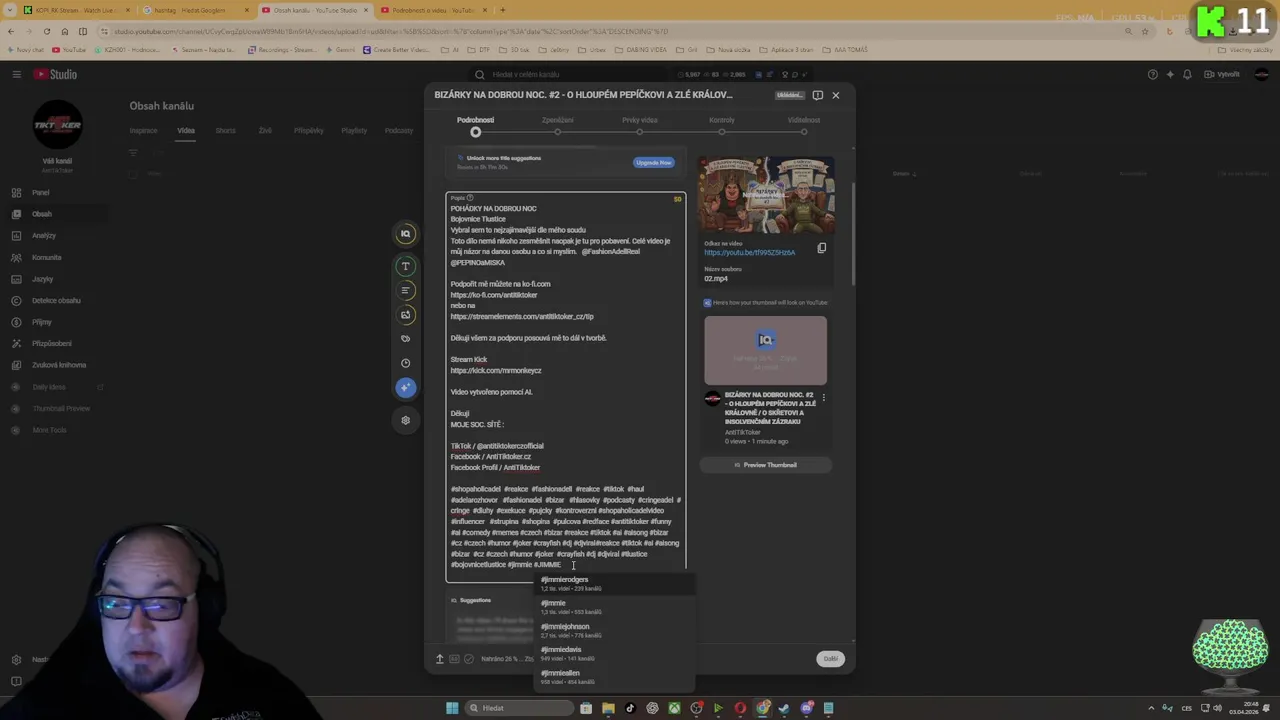Viewport: 1280px width, 720px height.
Task: Open the hamburger menu beside the Studio logo
Action: 16,74
